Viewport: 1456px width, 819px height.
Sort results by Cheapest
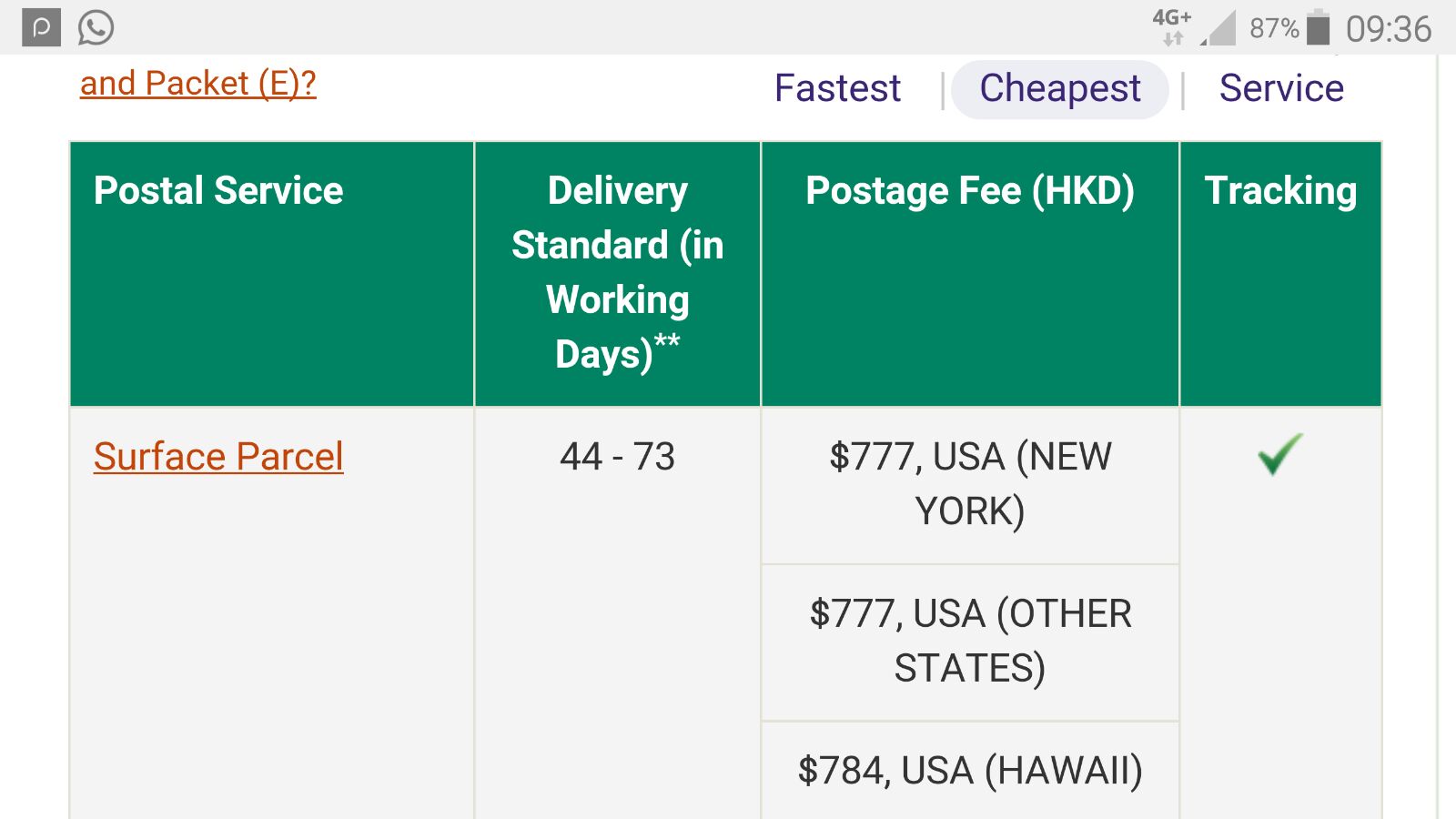point(1059,88)
